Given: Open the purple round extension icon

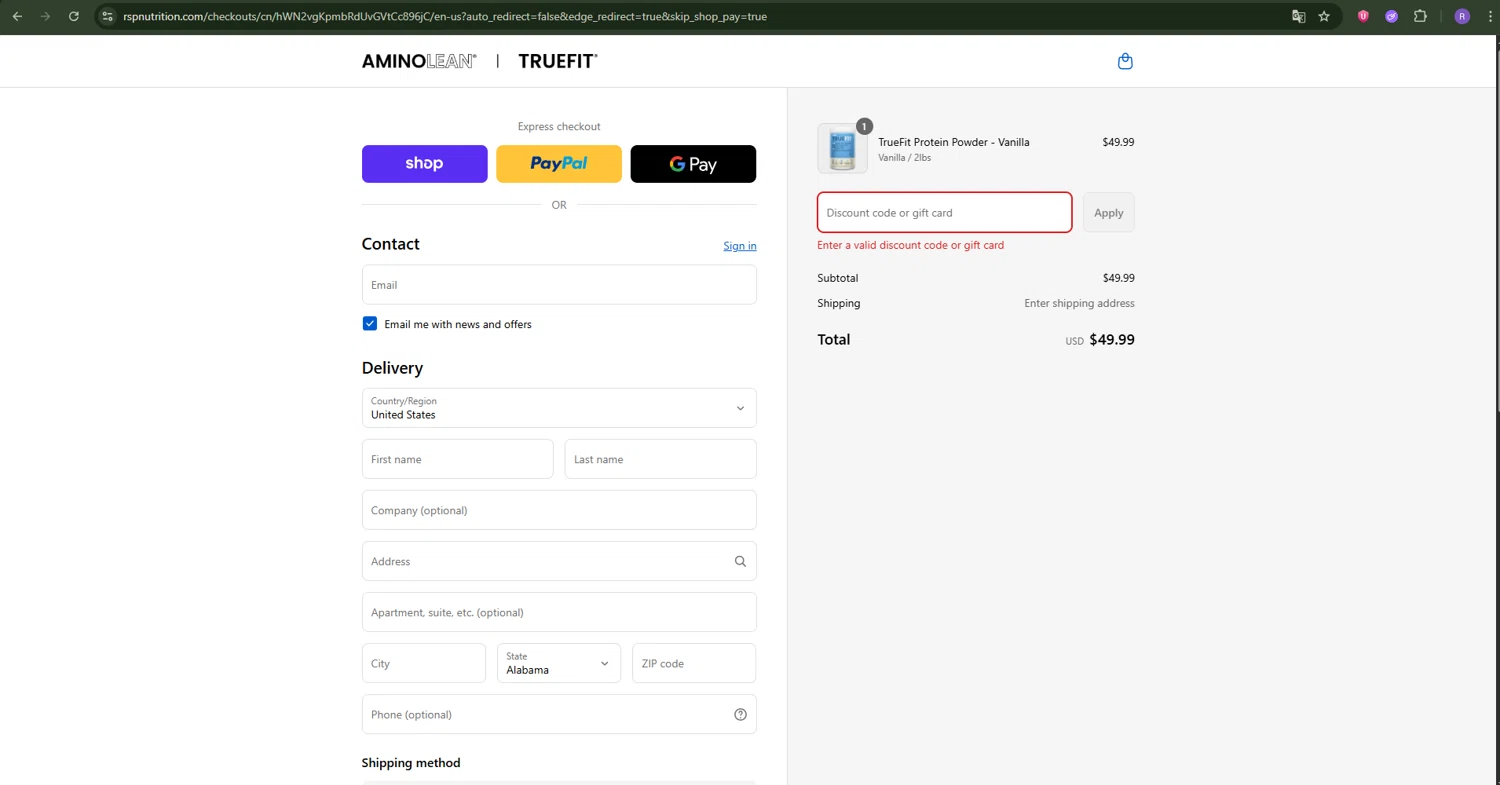Looking at the screenshot, I should [1391, 16].
